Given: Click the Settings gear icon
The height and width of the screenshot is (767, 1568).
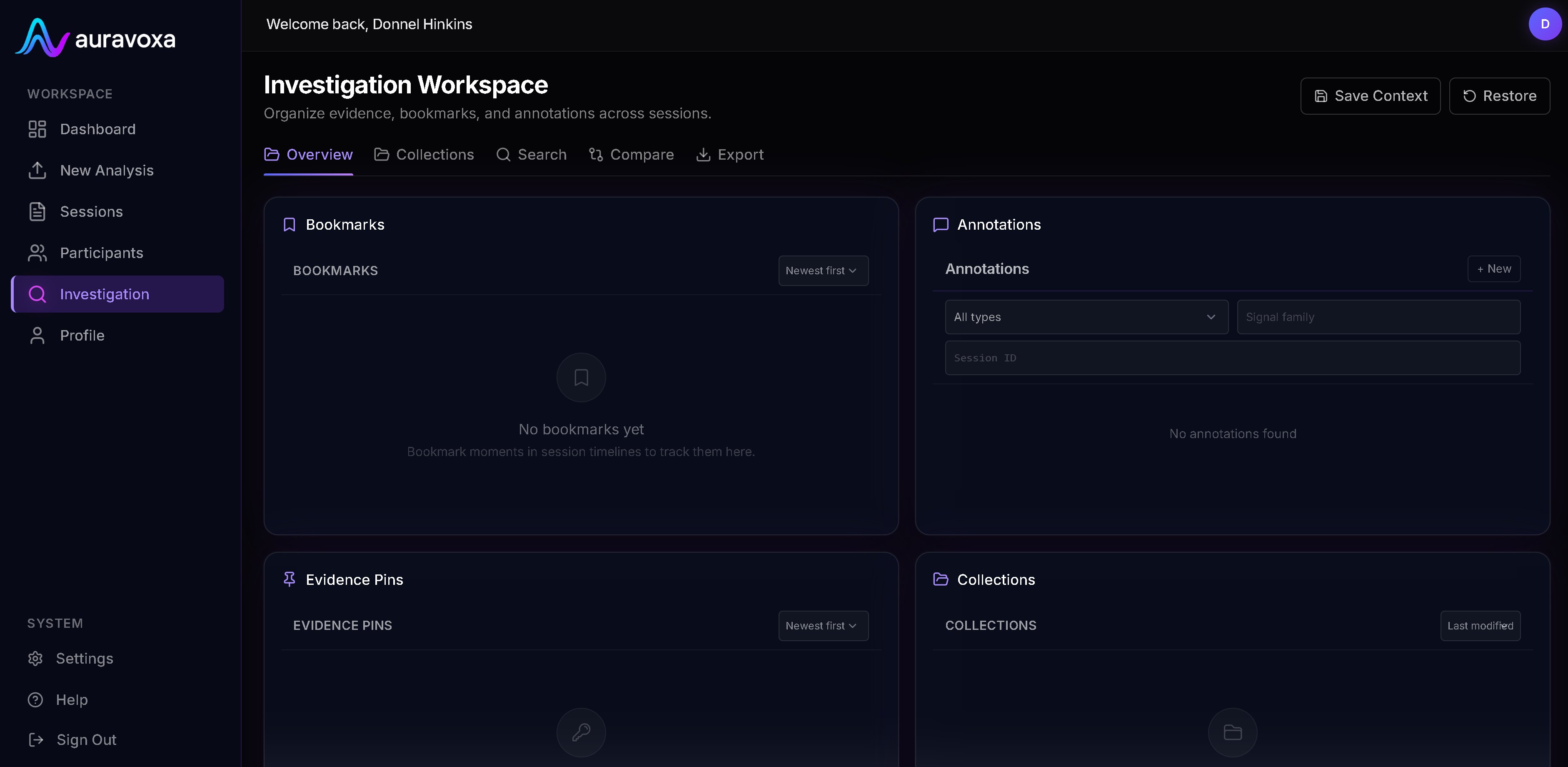Looking at the screenshot, I should [x=35, y=659].
